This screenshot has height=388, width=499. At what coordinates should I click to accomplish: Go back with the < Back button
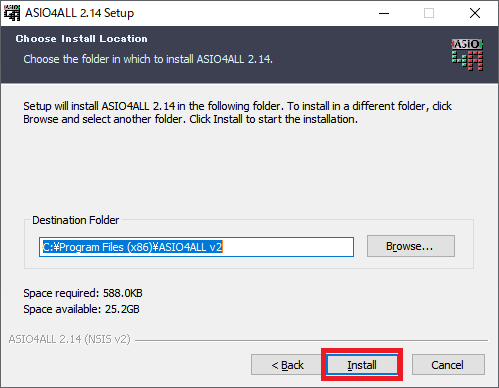click(x=287, y=365)
